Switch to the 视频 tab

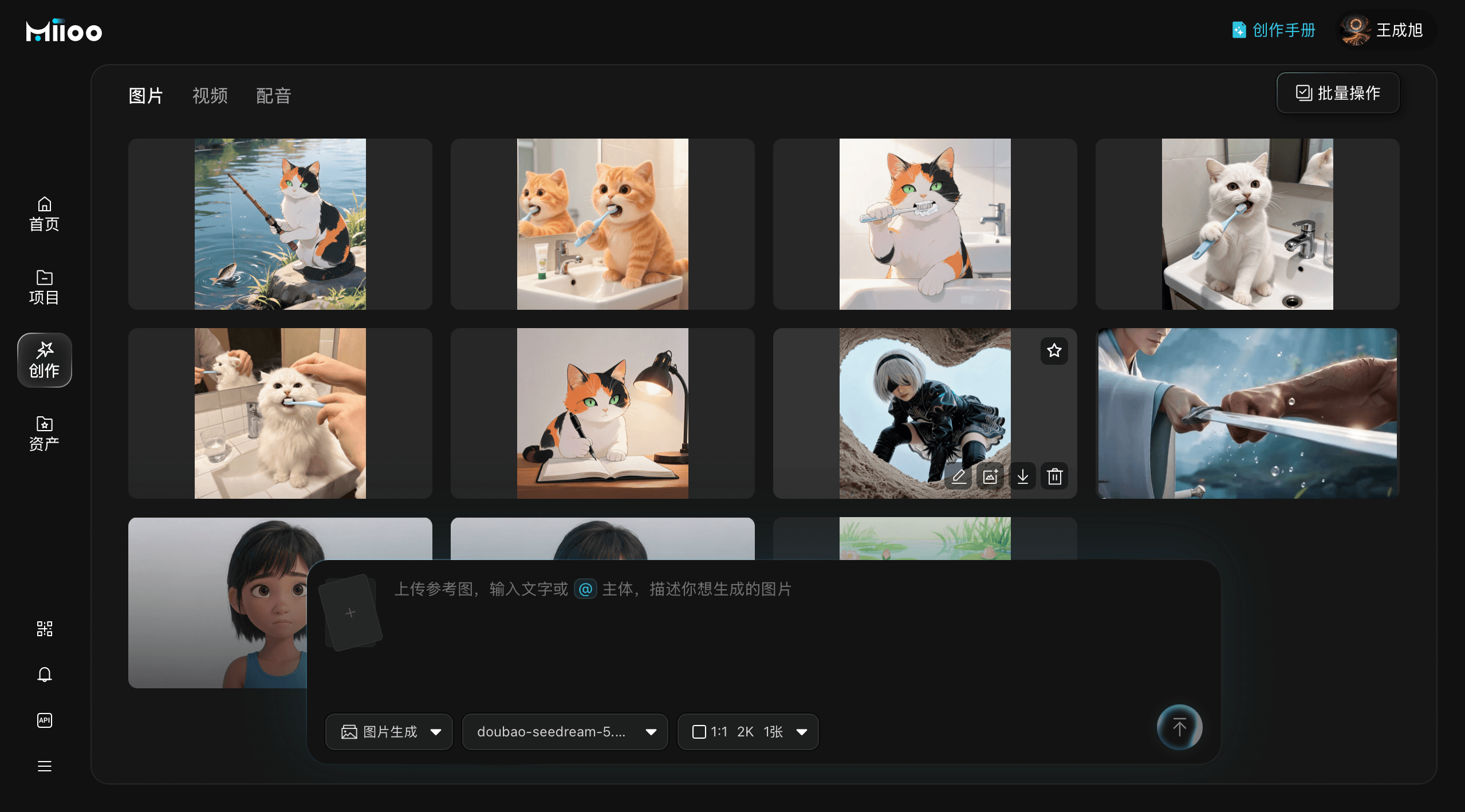210,96
